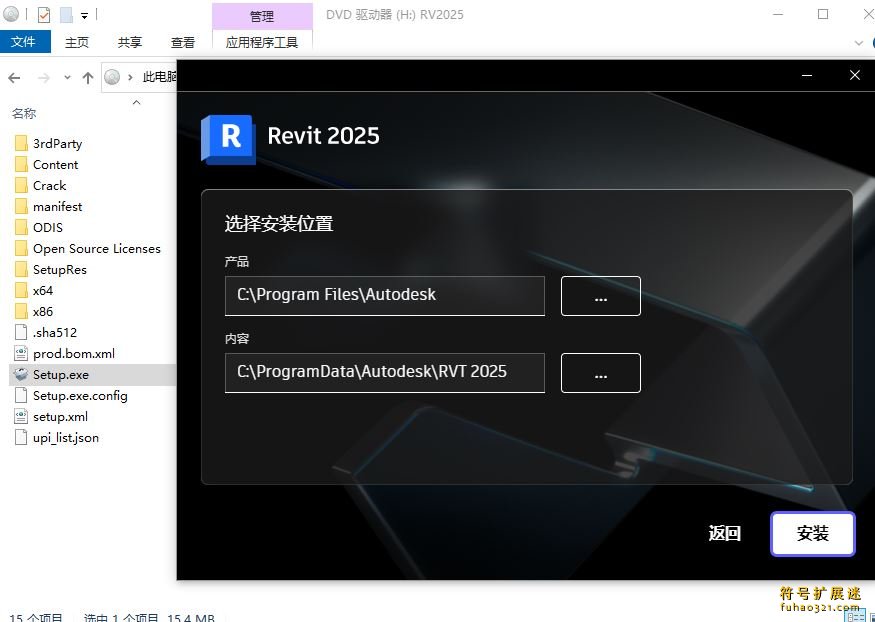
Task: Go back using Explorer's back arrow
Action: [x=15, y=78]
